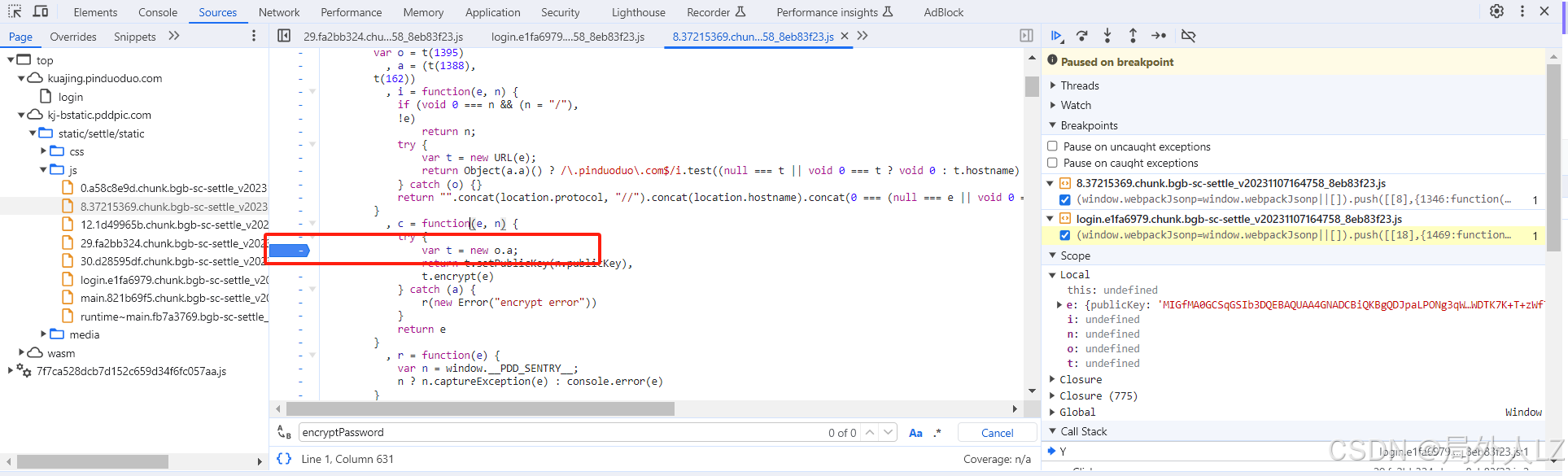This screenshot has width=1568, height=476.
Task: Switch to the Console panel
Action: 158,12
